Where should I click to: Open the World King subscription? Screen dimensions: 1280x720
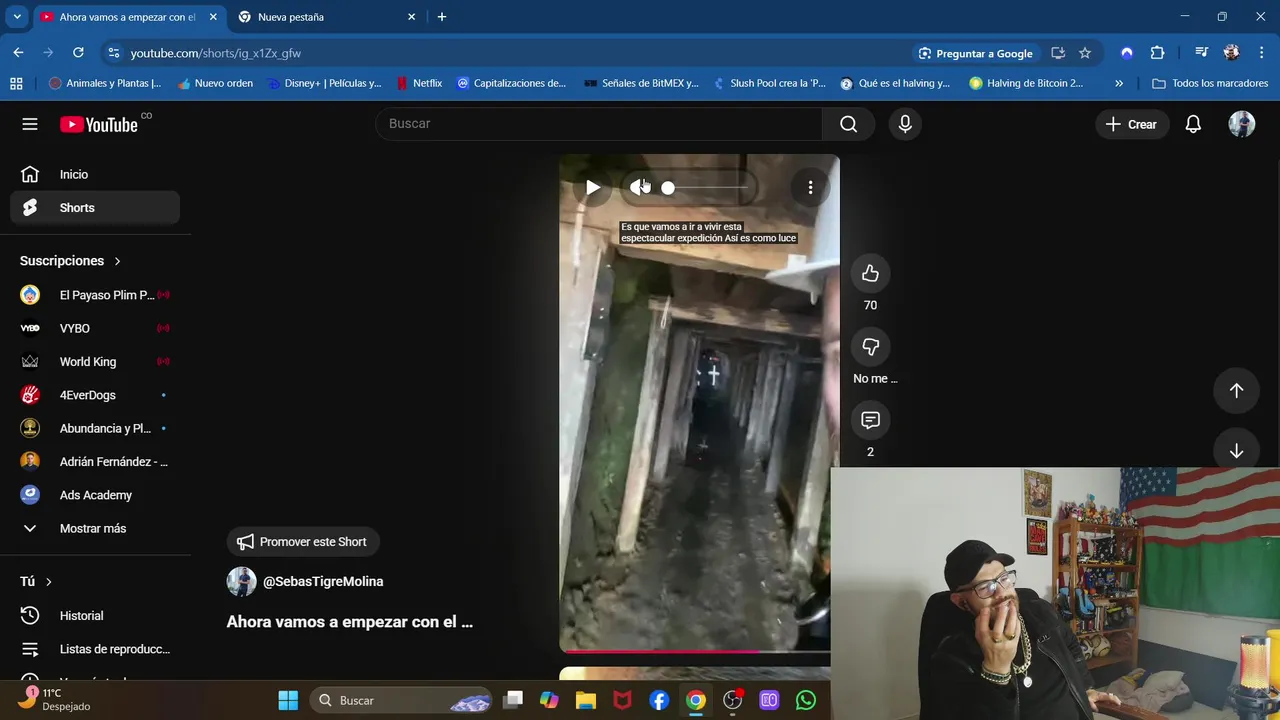click(x=95, y=362)
